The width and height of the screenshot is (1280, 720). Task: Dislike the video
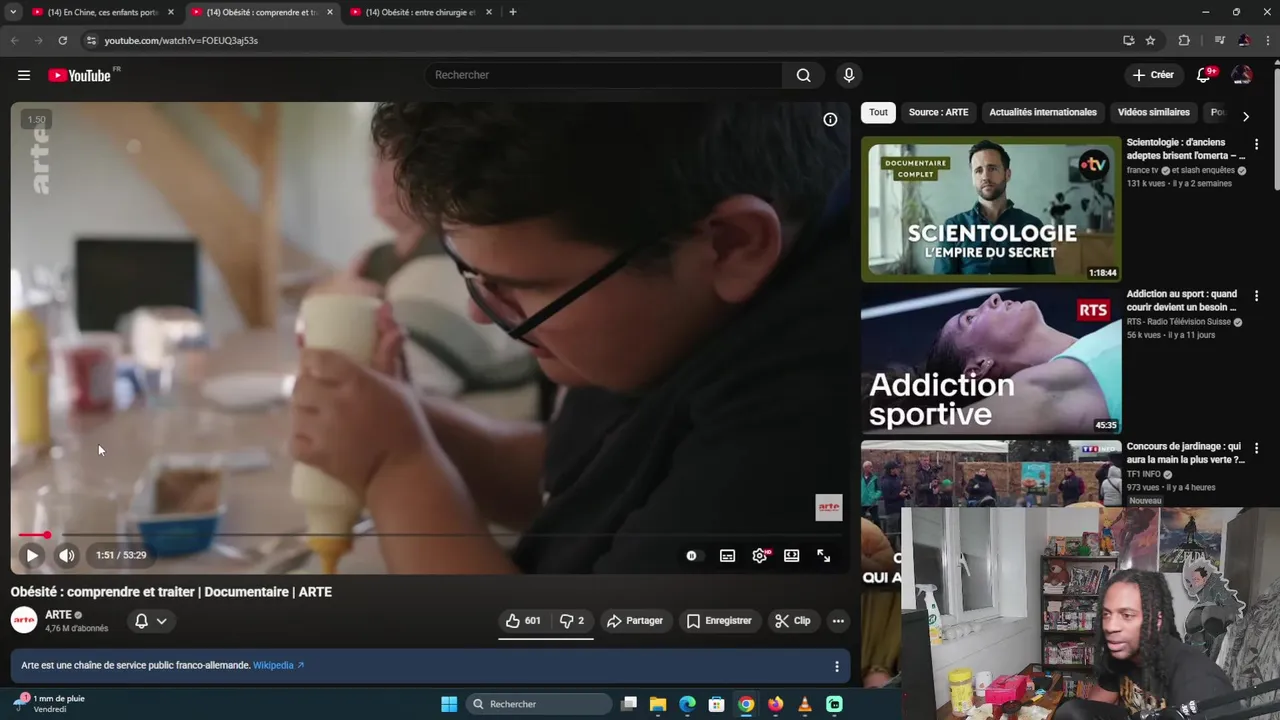[572, 621]
